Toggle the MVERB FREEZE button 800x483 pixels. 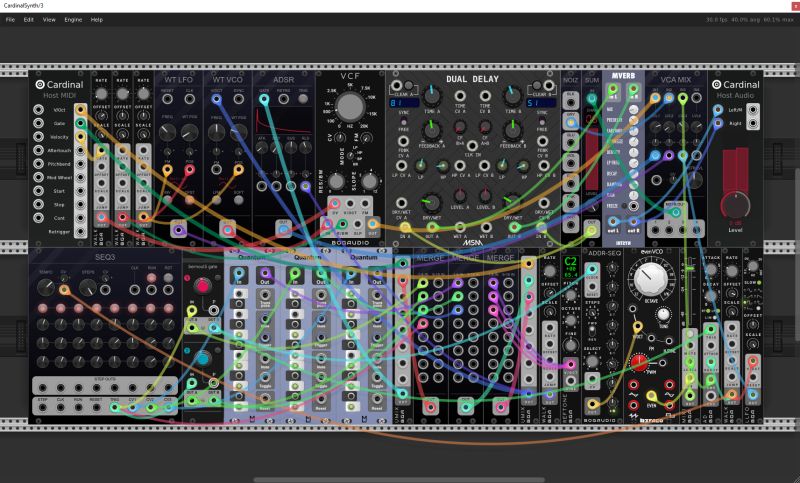624,206
